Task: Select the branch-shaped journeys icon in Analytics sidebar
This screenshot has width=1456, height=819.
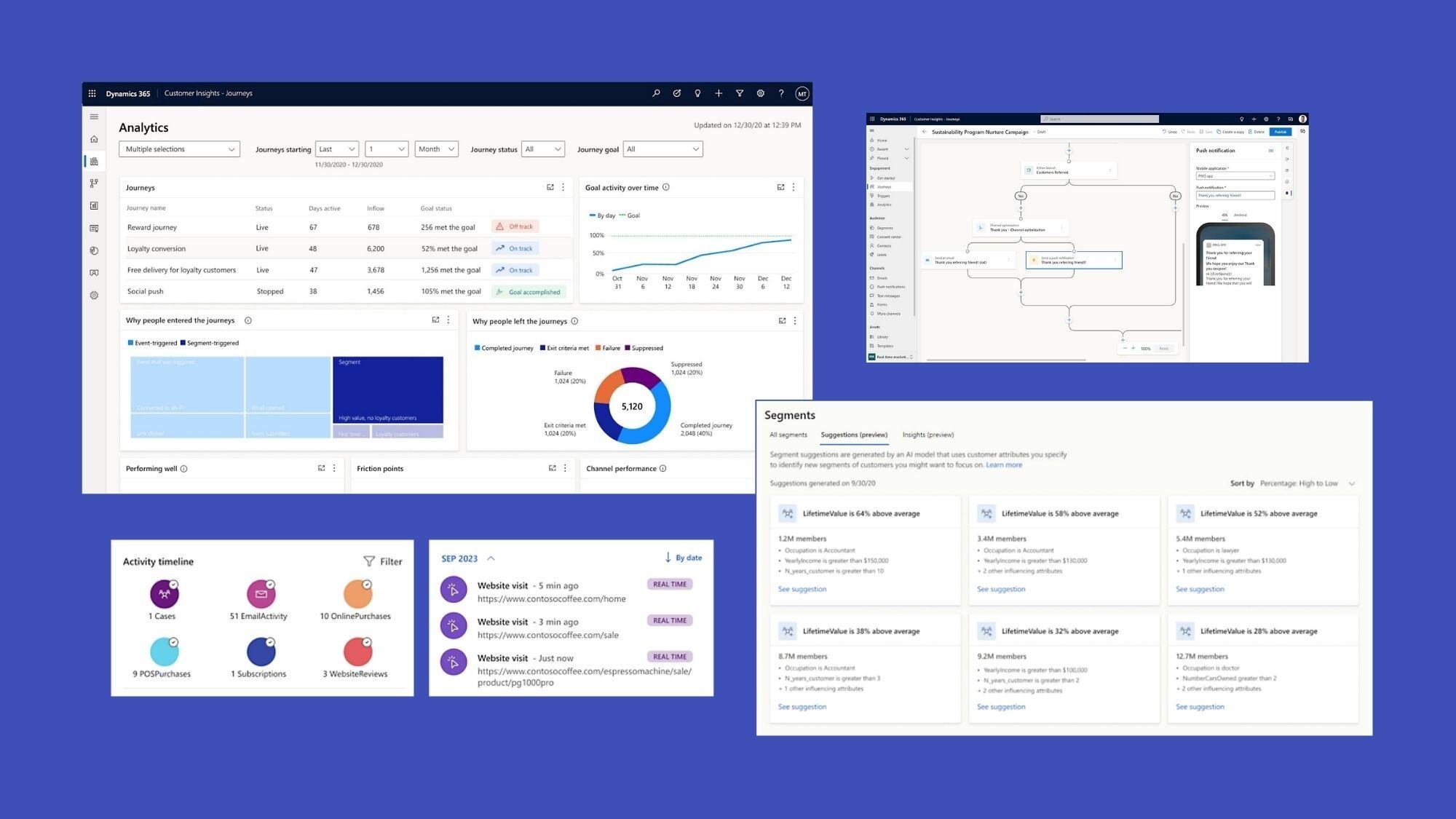Action: (94, 183)
